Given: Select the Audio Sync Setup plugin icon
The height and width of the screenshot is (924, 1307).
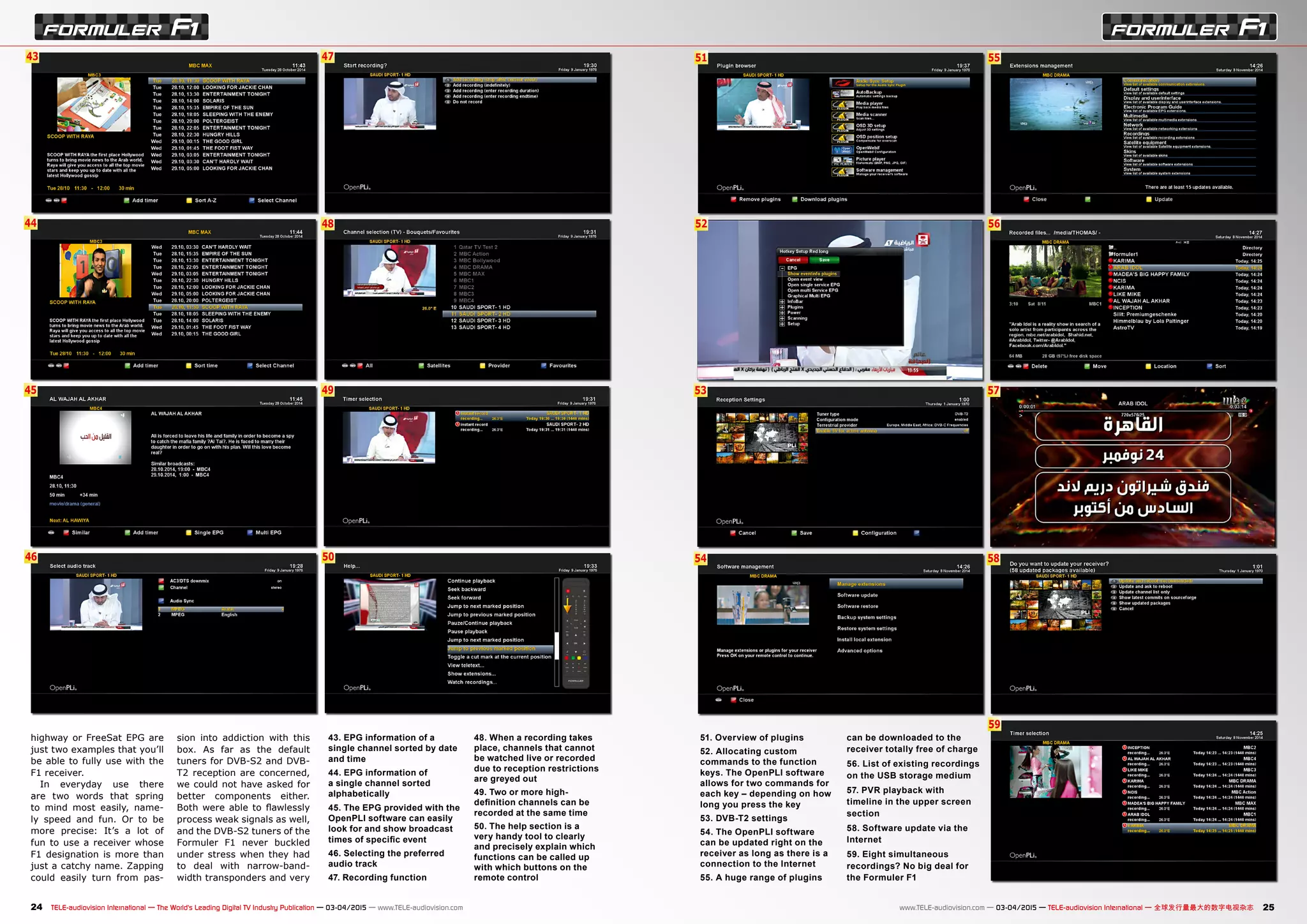Looking at the screenshot, I should pos(842,83).
